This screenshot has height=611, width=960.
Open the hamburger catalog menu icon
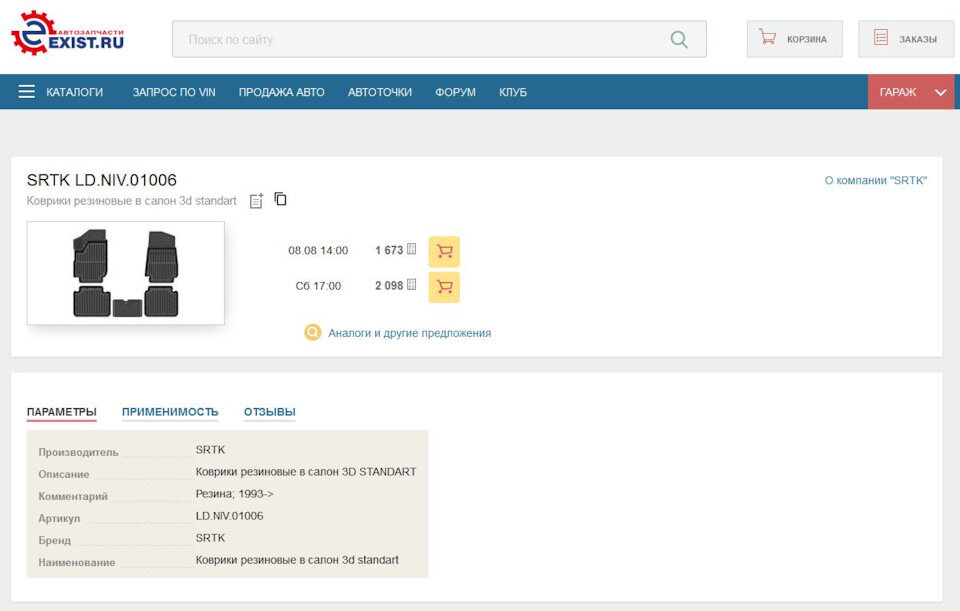coord(26,92)
